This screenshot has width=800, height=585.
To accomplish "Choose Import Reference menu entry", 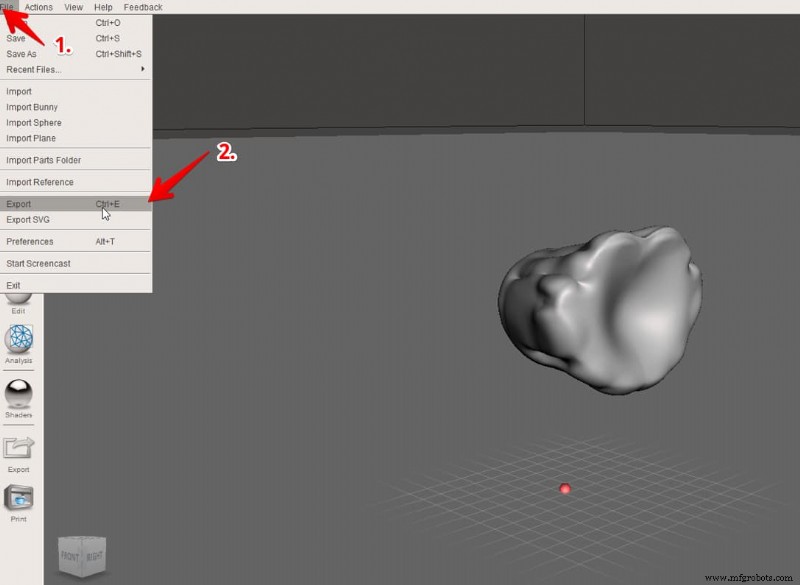I will point(76,182).
